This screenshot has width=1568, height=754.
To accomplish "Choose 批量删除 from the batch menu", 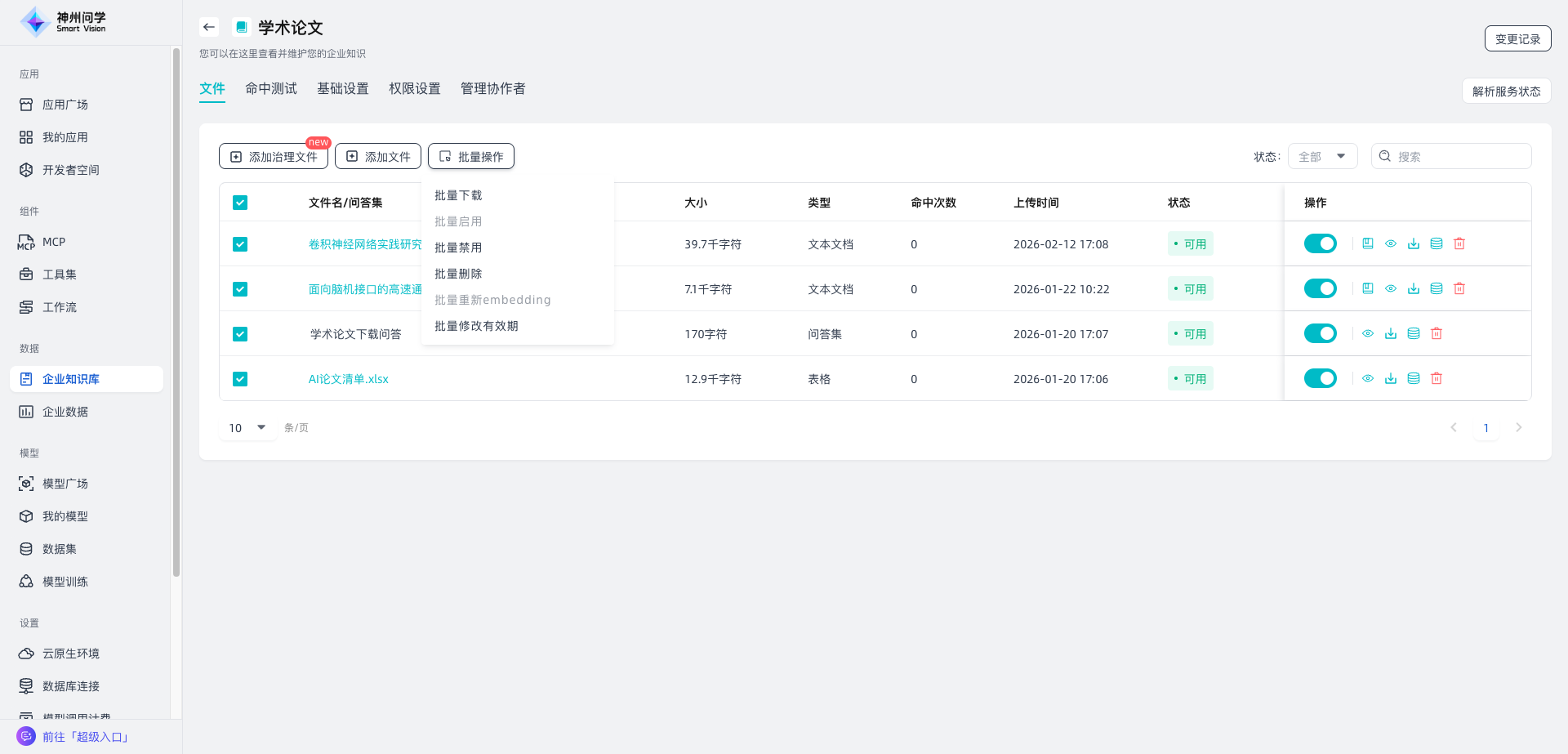I will coord(458,274).
